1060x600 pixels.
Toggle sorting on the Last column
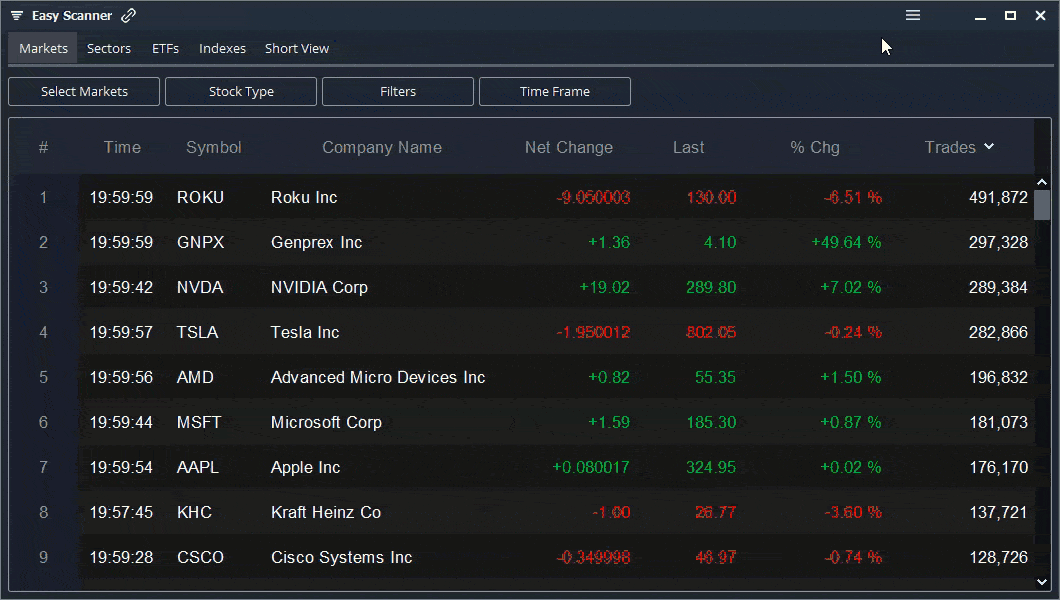click(x=688, y=147)
